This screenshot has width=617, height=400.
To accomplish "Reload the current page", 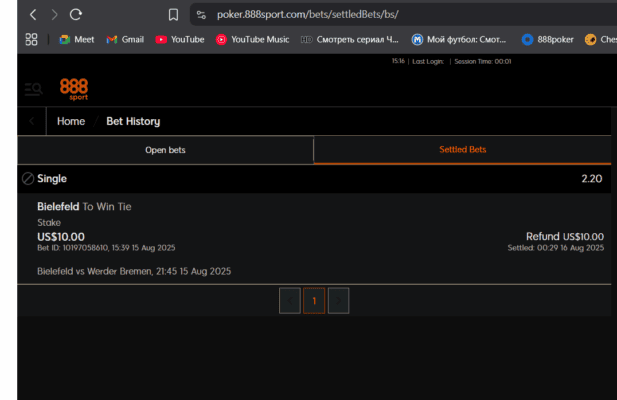I will click(76, 15).
